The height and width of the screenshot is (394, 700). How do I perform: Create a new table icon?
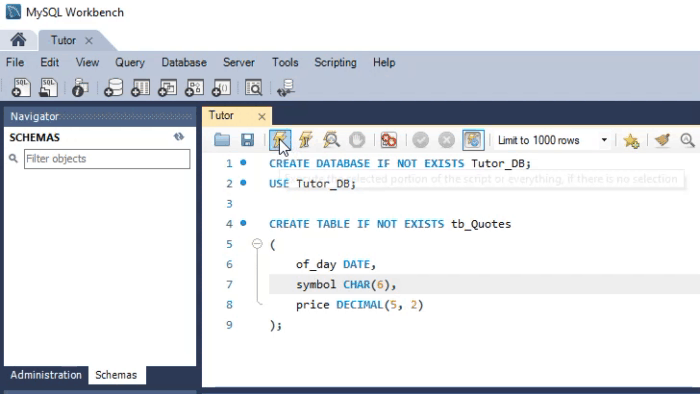point(140,88)
